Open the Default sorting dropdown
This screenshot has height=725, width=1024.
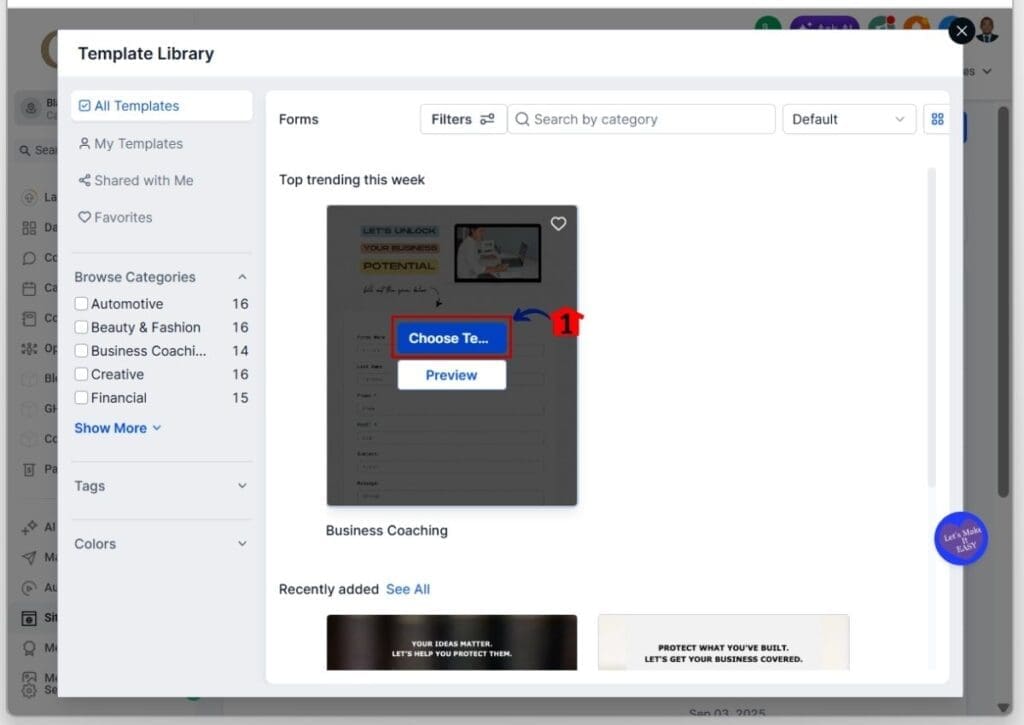click(848, 118)
